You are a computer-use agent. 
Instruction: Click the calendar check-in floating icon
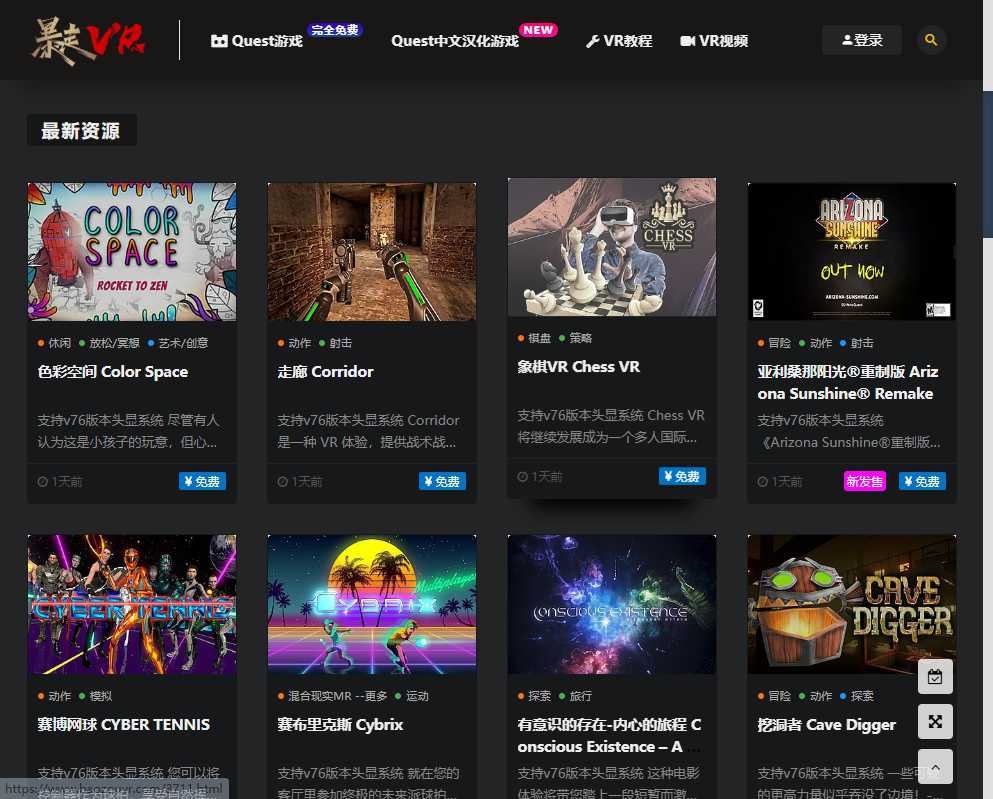tap(935, 677)
